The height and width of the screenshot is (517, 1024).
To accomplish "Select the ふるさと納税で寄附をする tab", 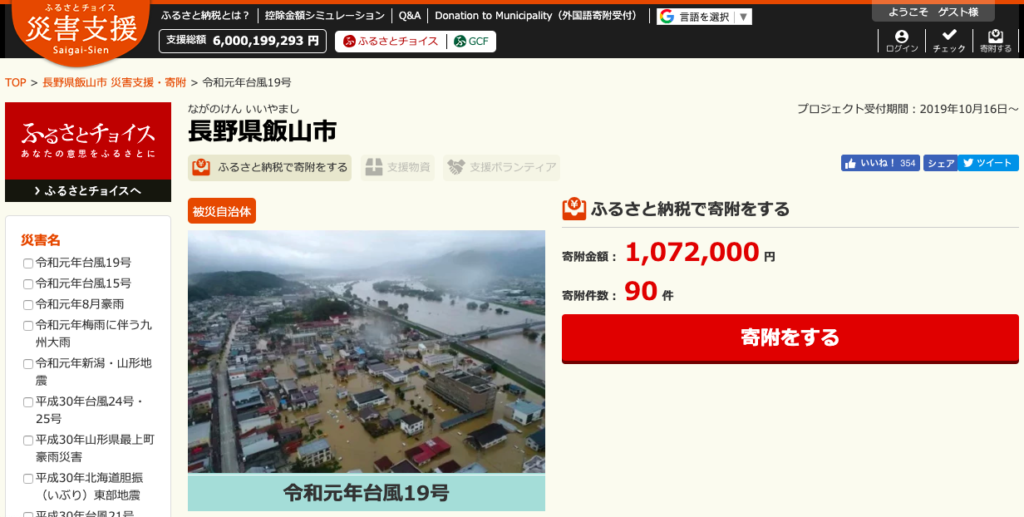I will coord(270,168).
